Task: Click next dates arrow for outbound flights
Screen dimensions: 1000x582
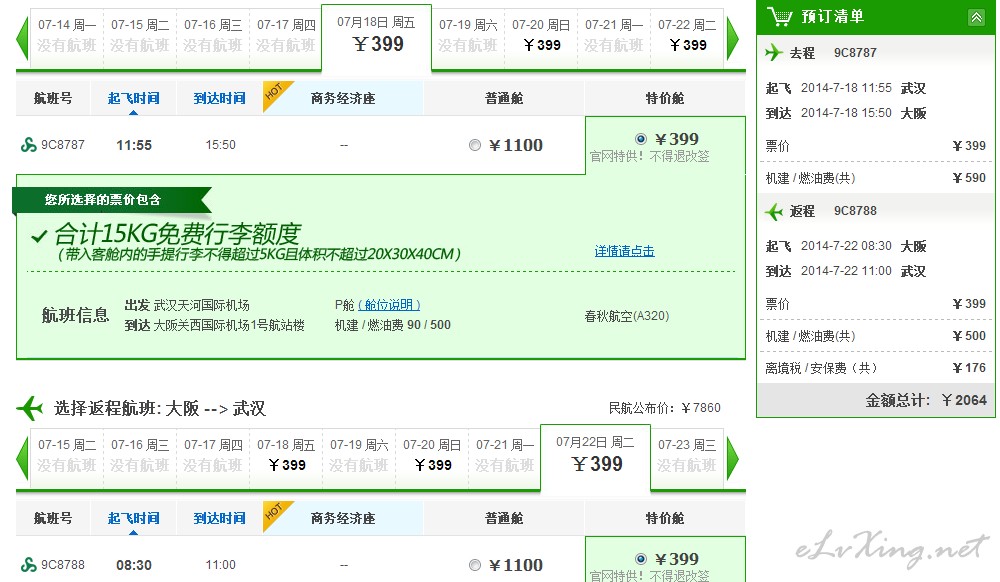Action: [x=733, y=38]
